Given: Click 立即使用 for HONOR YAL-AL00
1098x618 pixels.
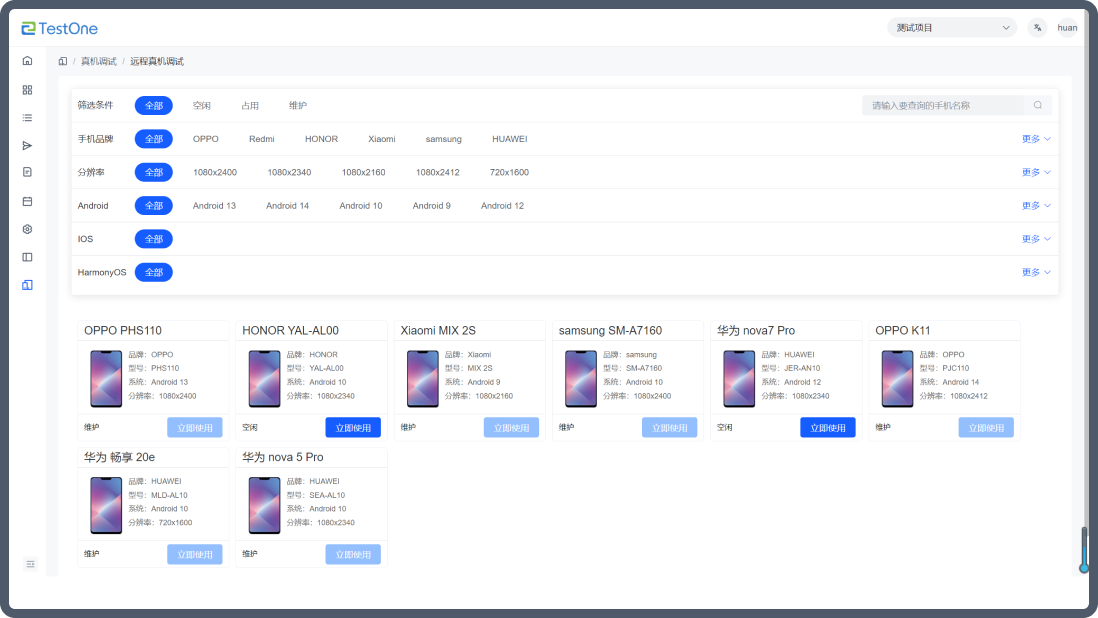Looking at the screenshot, I should [353, 428].
